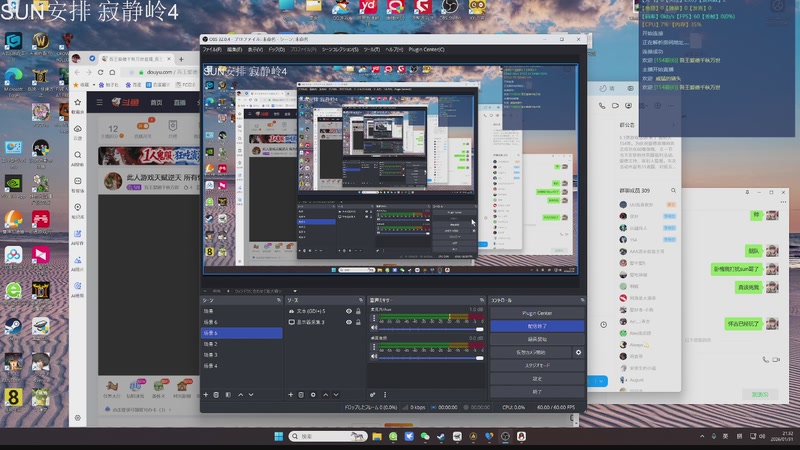800x450 pixels.
Task: Open OBS Studio icon on taskbar
Action: point(505,436)
